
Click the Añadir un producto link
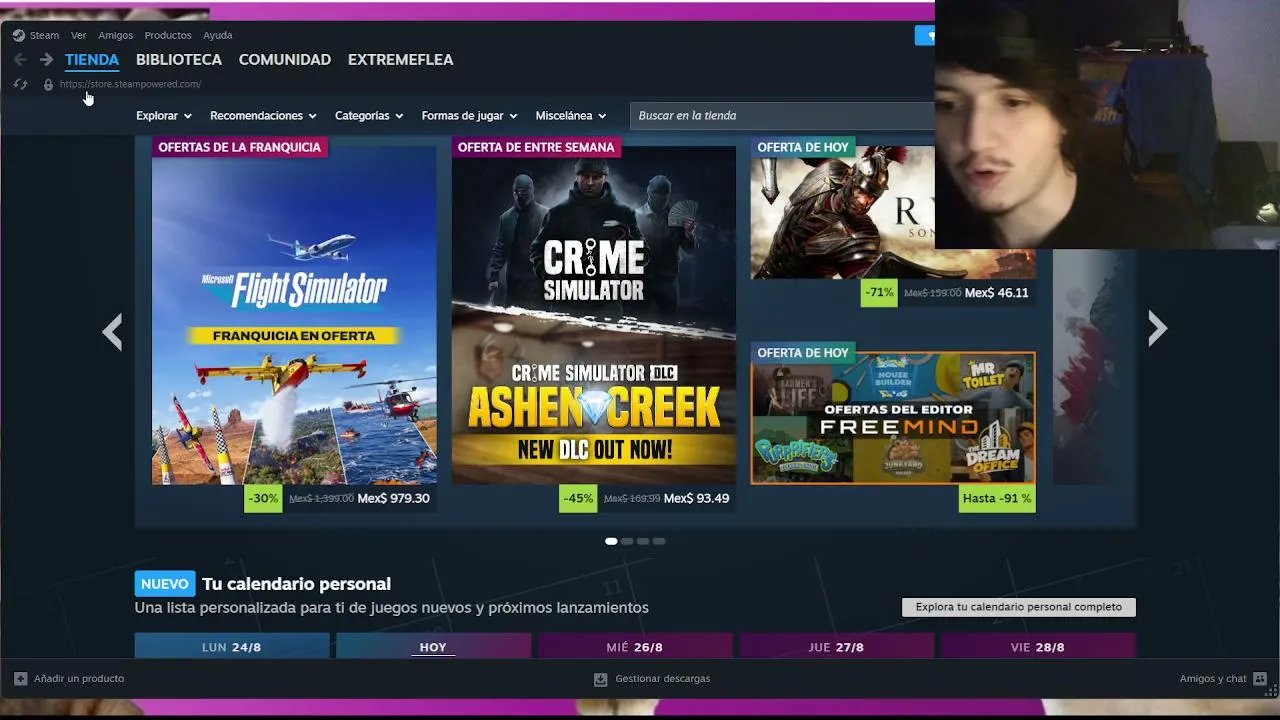pos(79,678)
